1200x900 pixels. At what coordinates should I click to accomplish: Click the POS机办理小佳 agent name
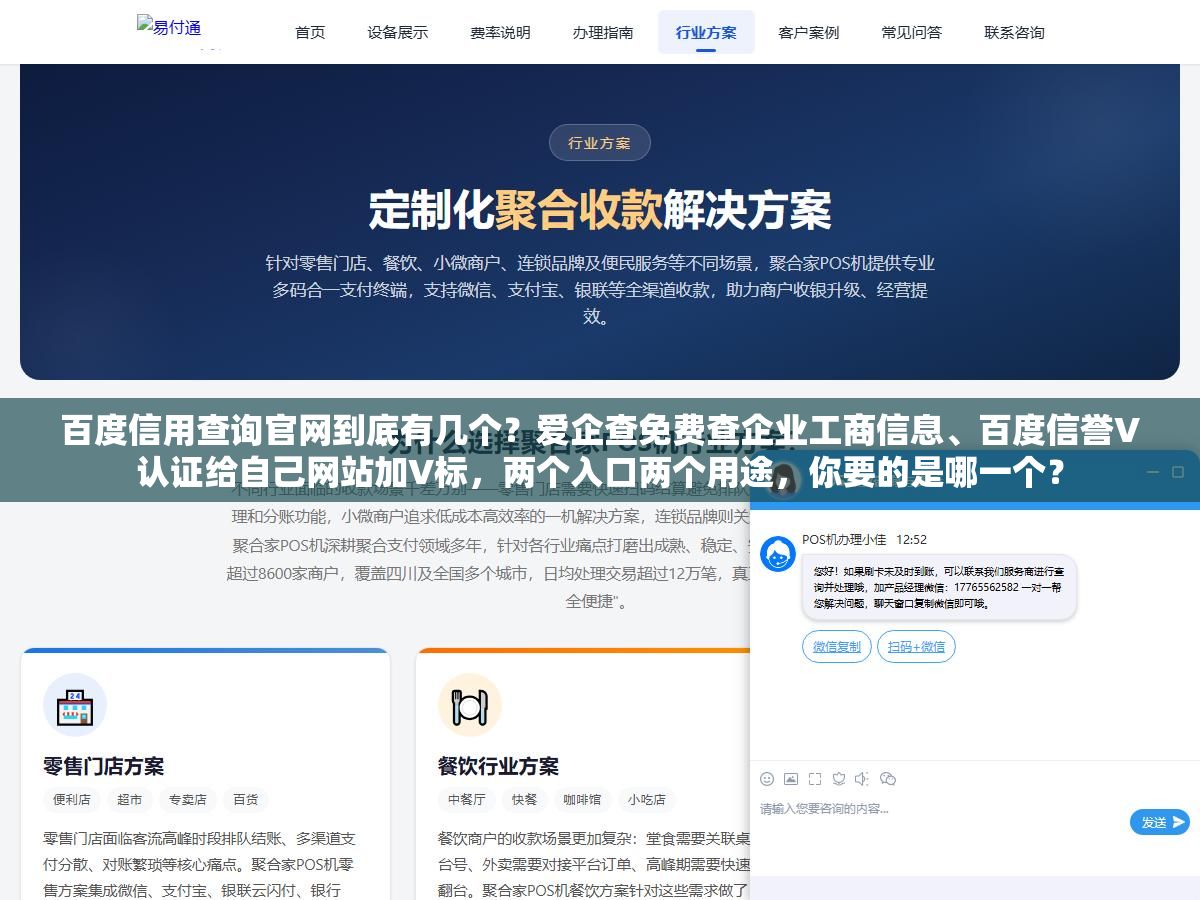[x=844, y=539]
